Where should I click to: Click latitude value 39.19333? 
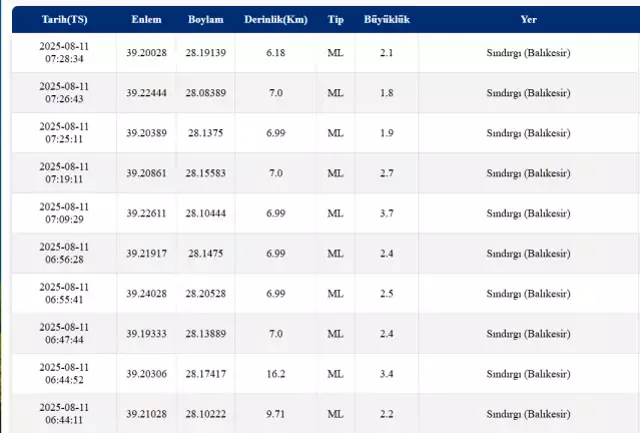coord(146,334)
